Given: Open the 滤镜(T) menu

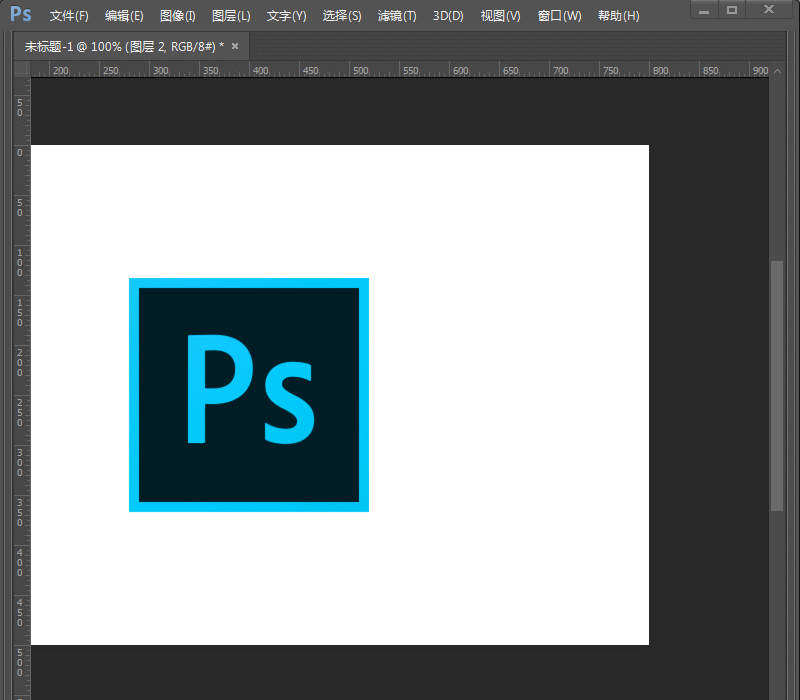Looking at the screenshot, I should (397, 16).
